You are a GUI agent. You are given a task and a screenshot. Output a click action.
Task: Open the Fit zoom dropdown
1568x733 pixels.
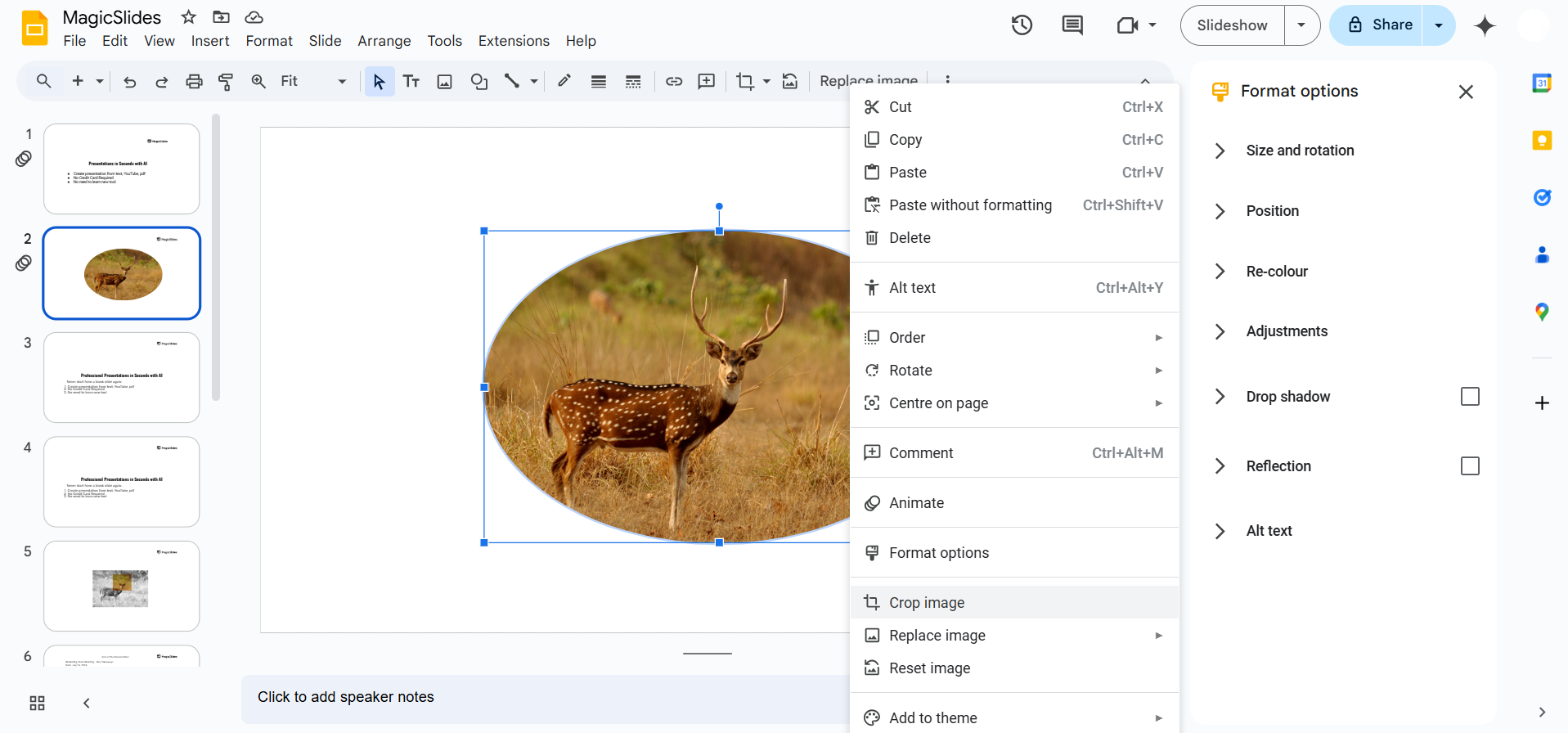(313, 81)
